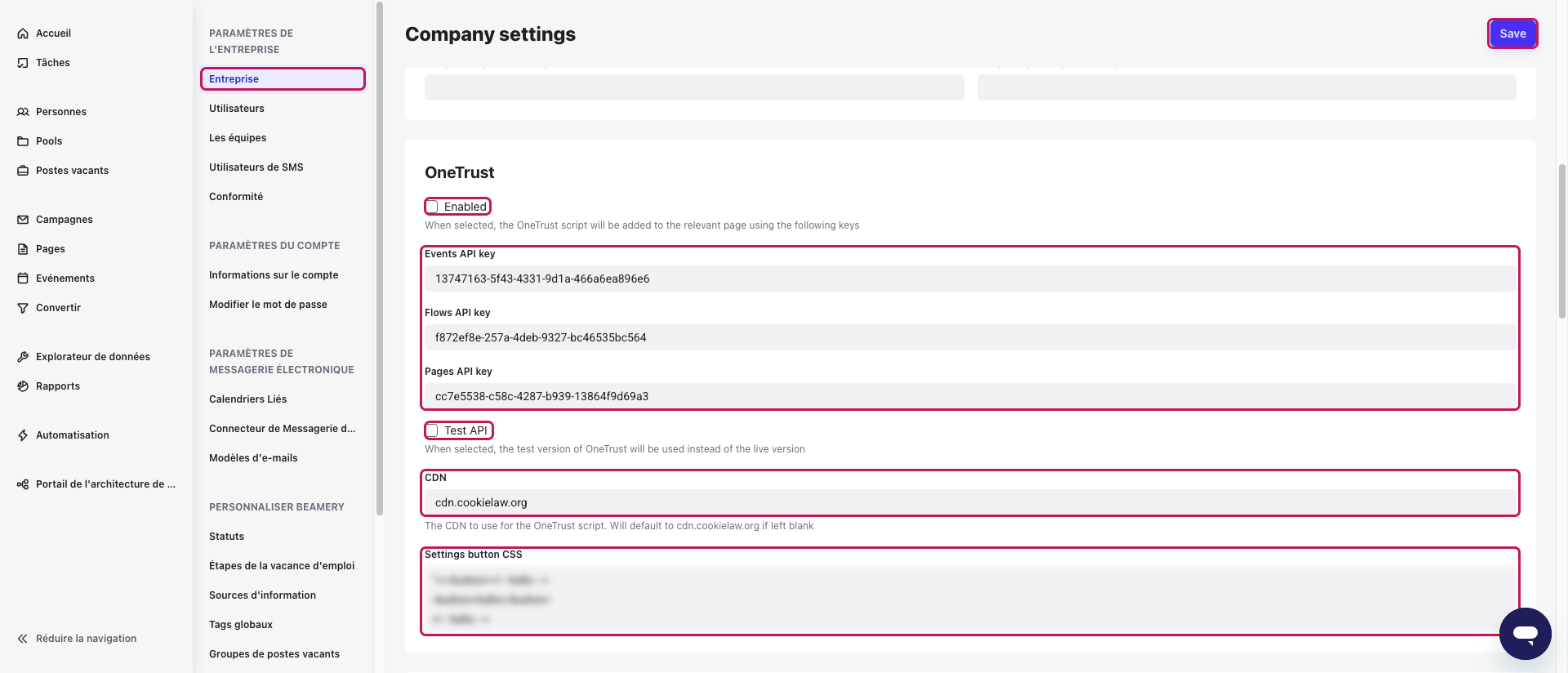
Task: Click Réduire la navigation link
Action: 86,638
